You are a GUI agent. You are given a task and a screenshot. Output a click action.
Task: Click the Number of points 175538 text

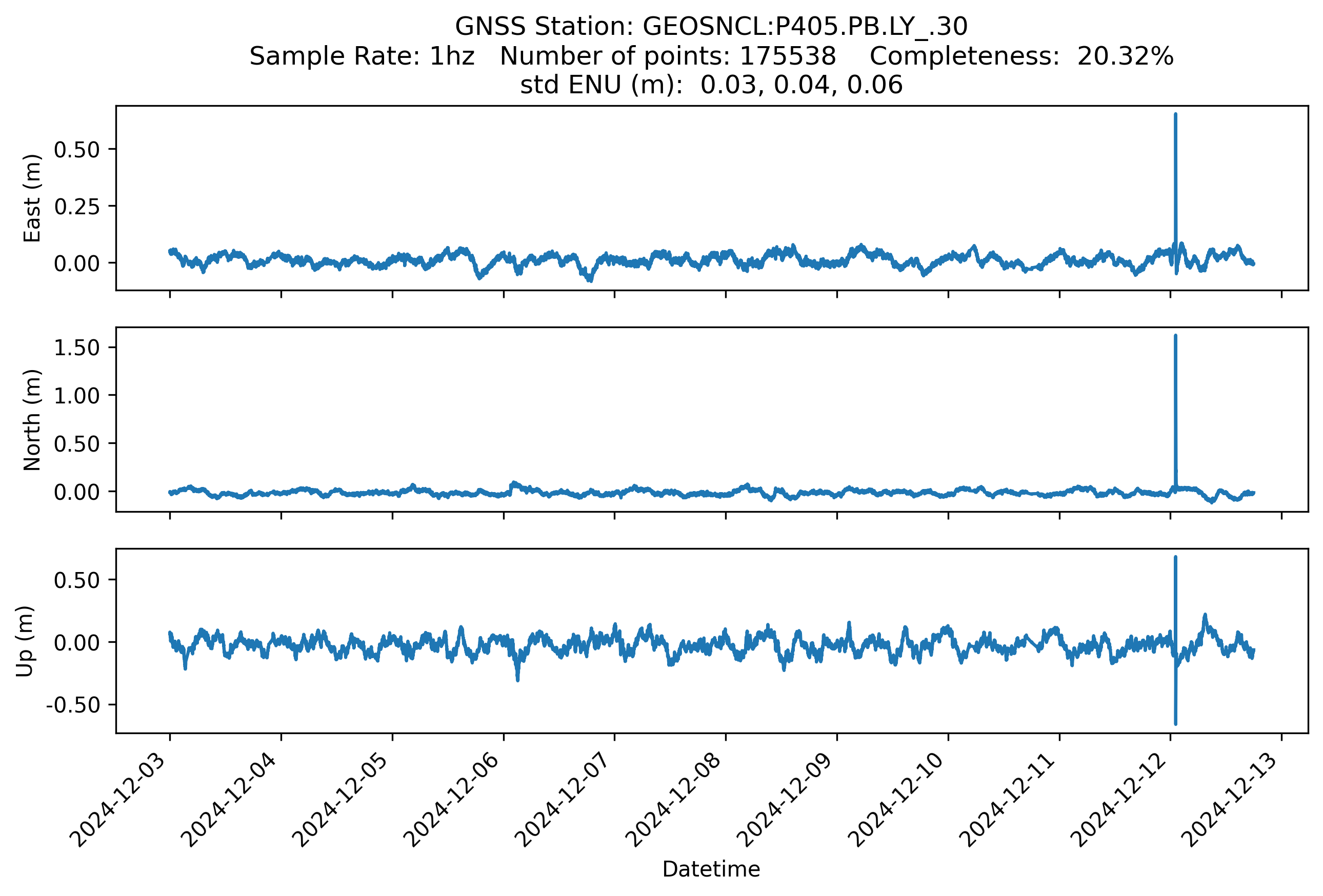668,56
